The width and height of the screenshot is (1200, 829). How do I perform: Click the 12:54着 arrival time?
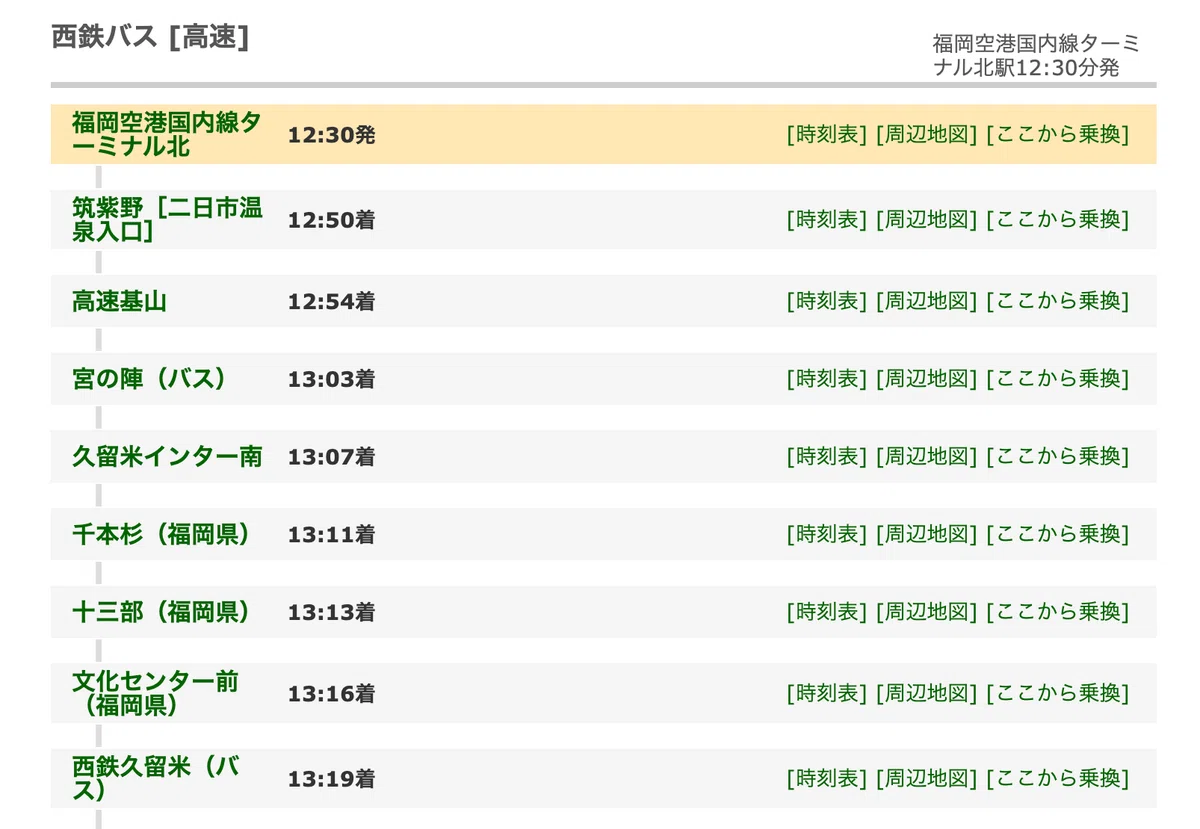click(x=331, y=301)
